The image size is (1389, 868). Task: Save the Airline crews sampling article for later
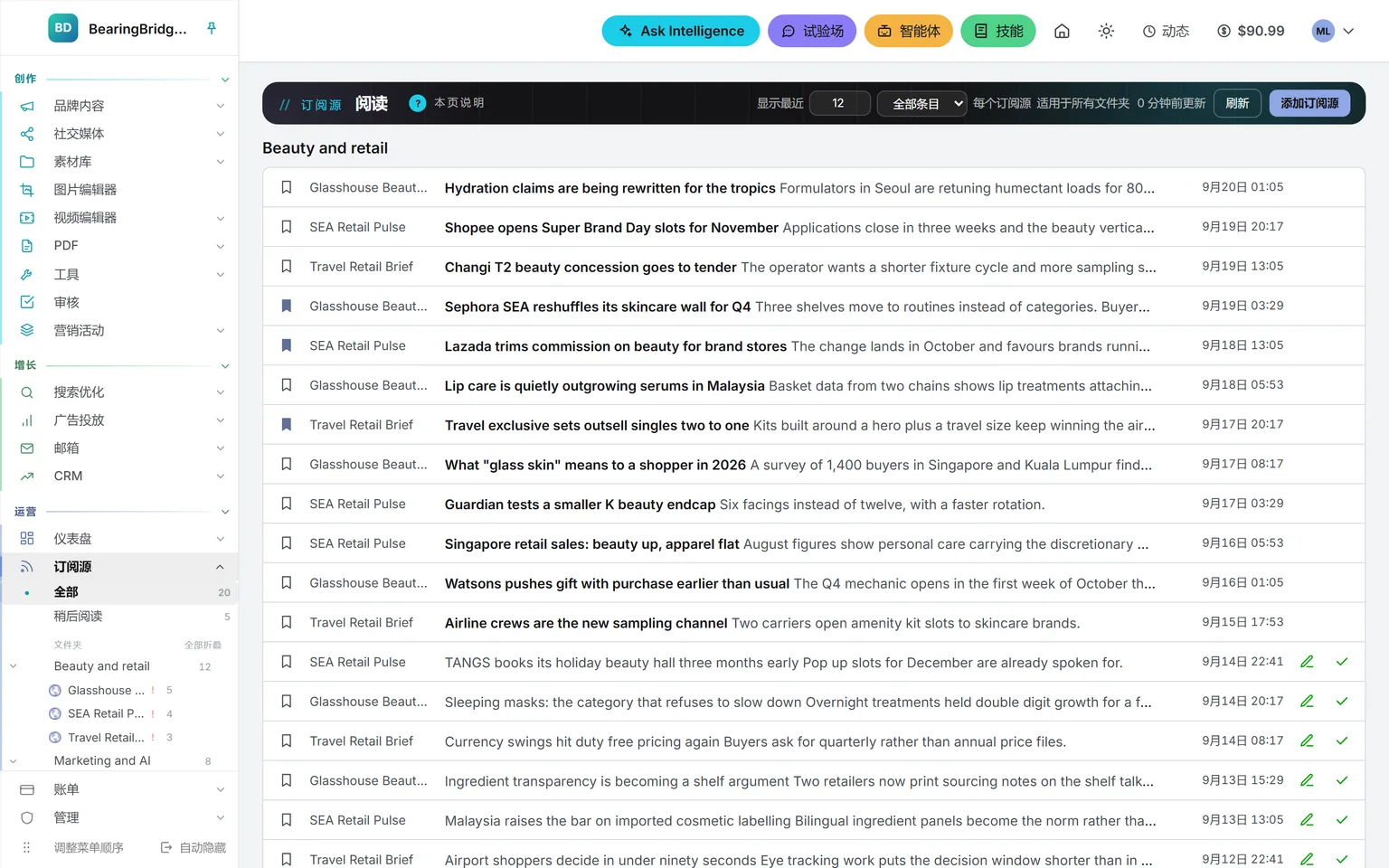287,622
